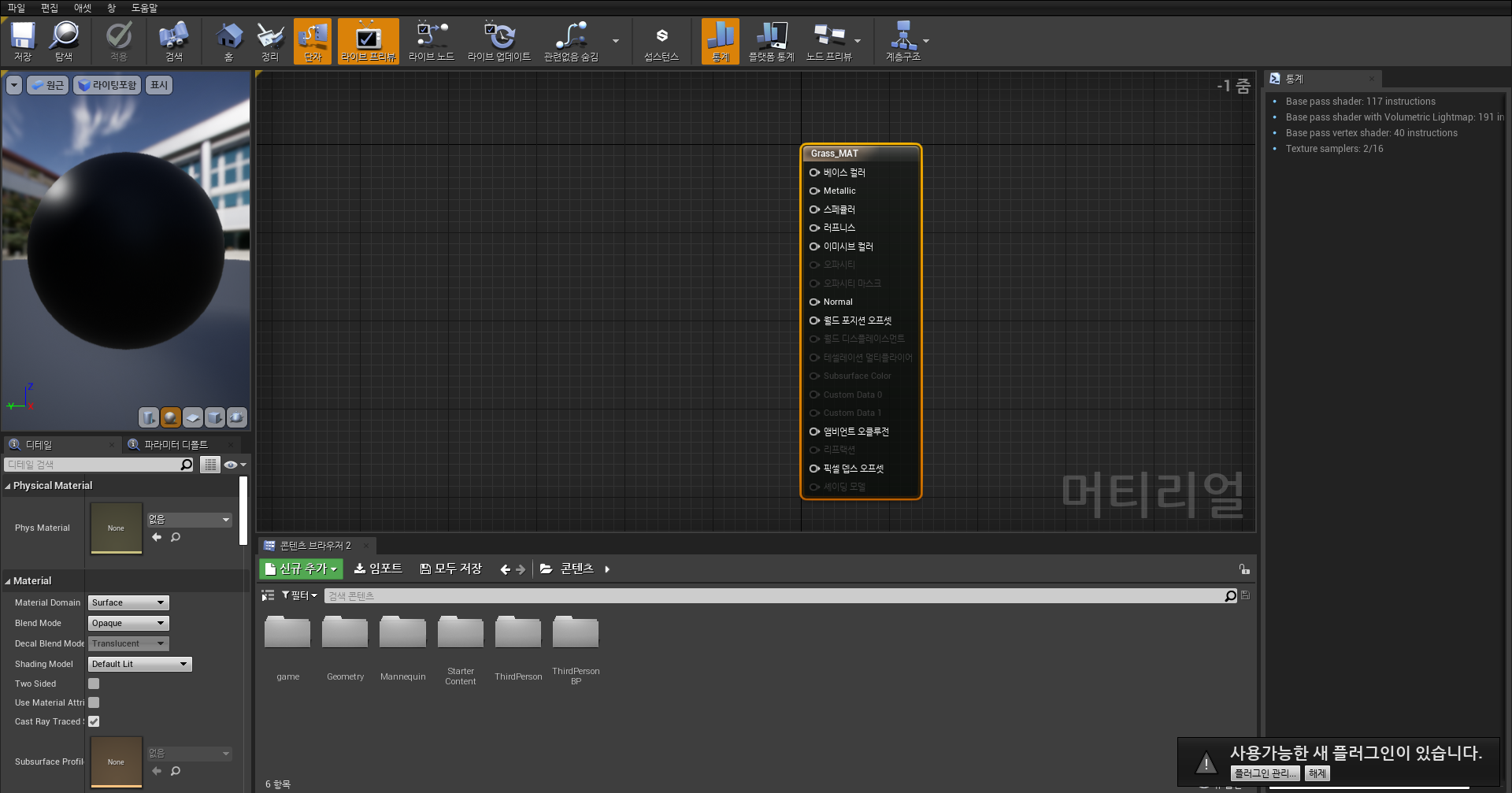Screen dimensions: 1512x793
Task: Click the Roughness (러프니스) input pin
Action: coord(814,228)
